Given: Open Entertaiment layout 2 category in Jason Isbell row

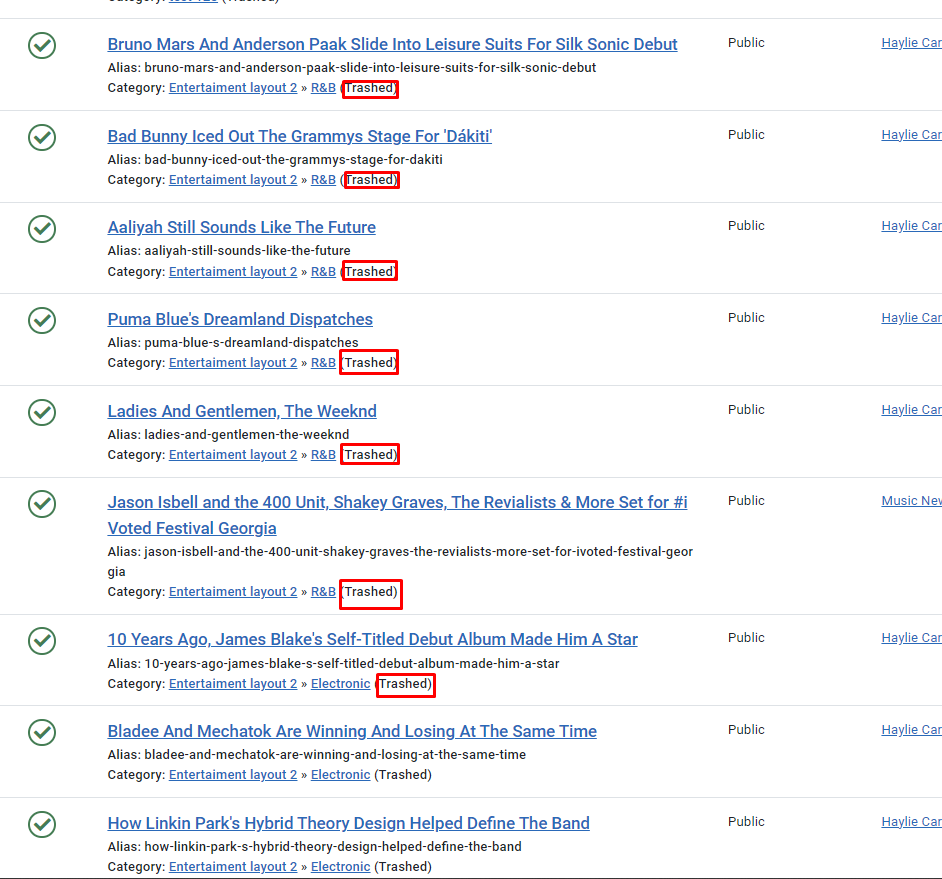Looking at the screenshot, I should (233, 592).
